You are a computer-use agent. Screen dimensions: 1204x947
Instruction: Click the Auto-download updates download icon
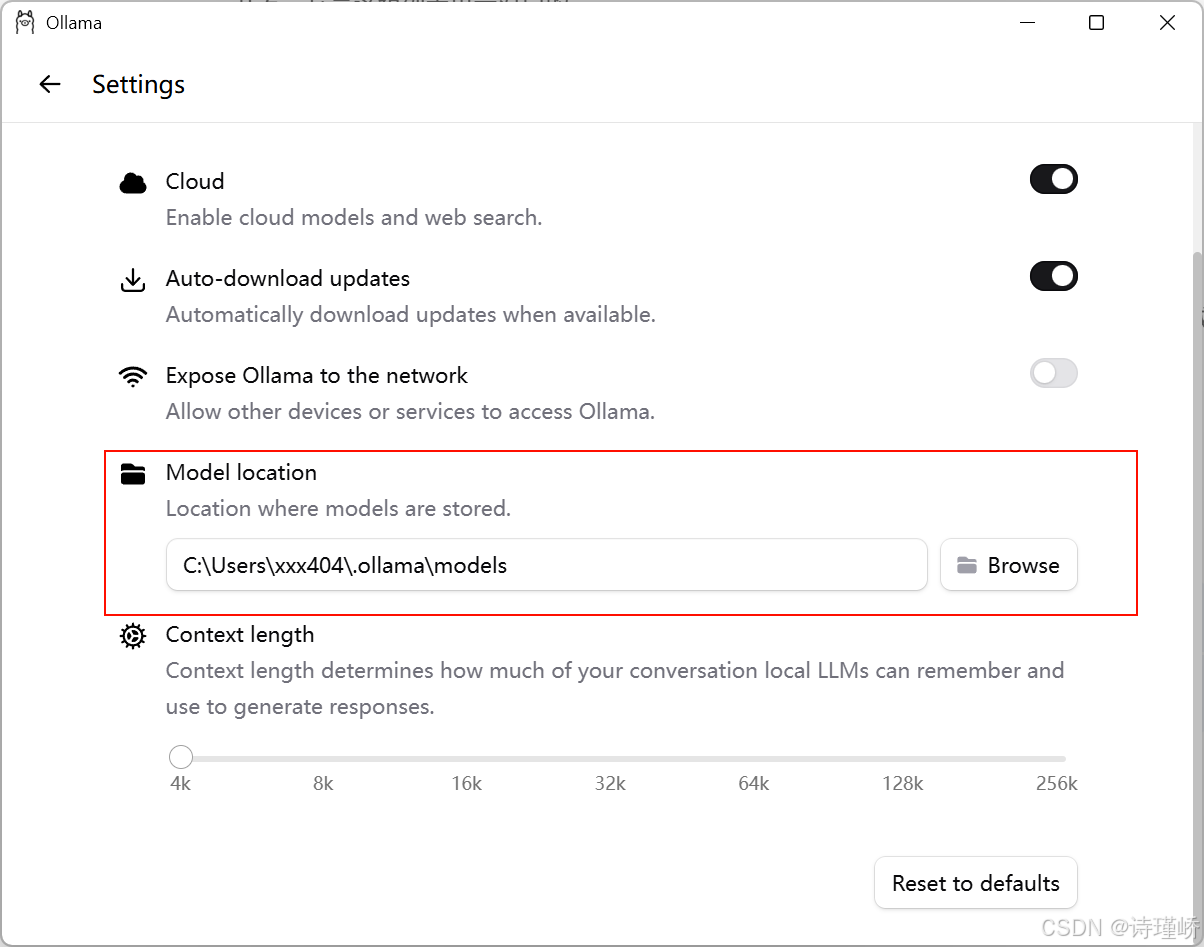[x=132, y=280]
